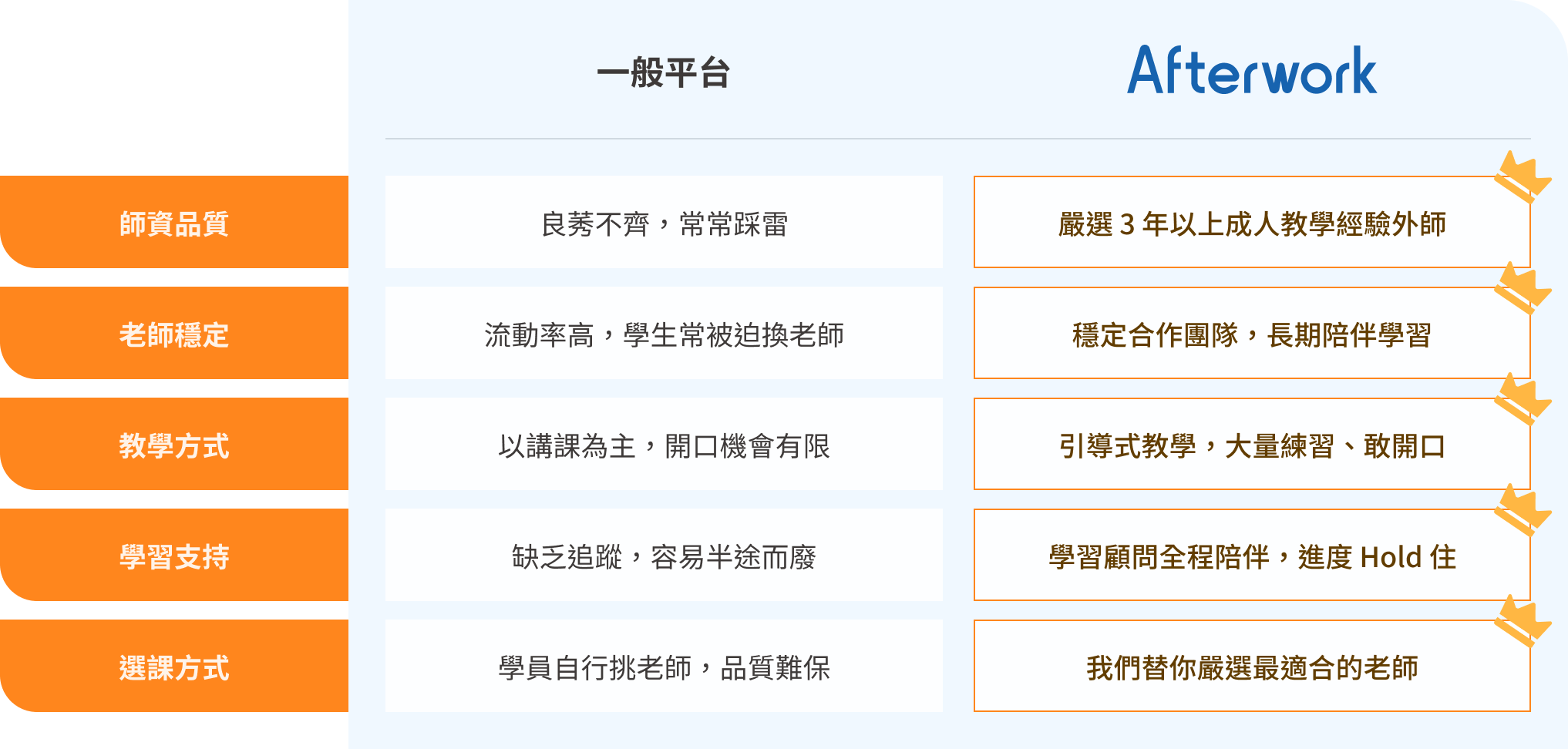
Task: Open the 嚴選 3 年以上成人教學經驗外師 card
Action: click(x=1251, y=223)
